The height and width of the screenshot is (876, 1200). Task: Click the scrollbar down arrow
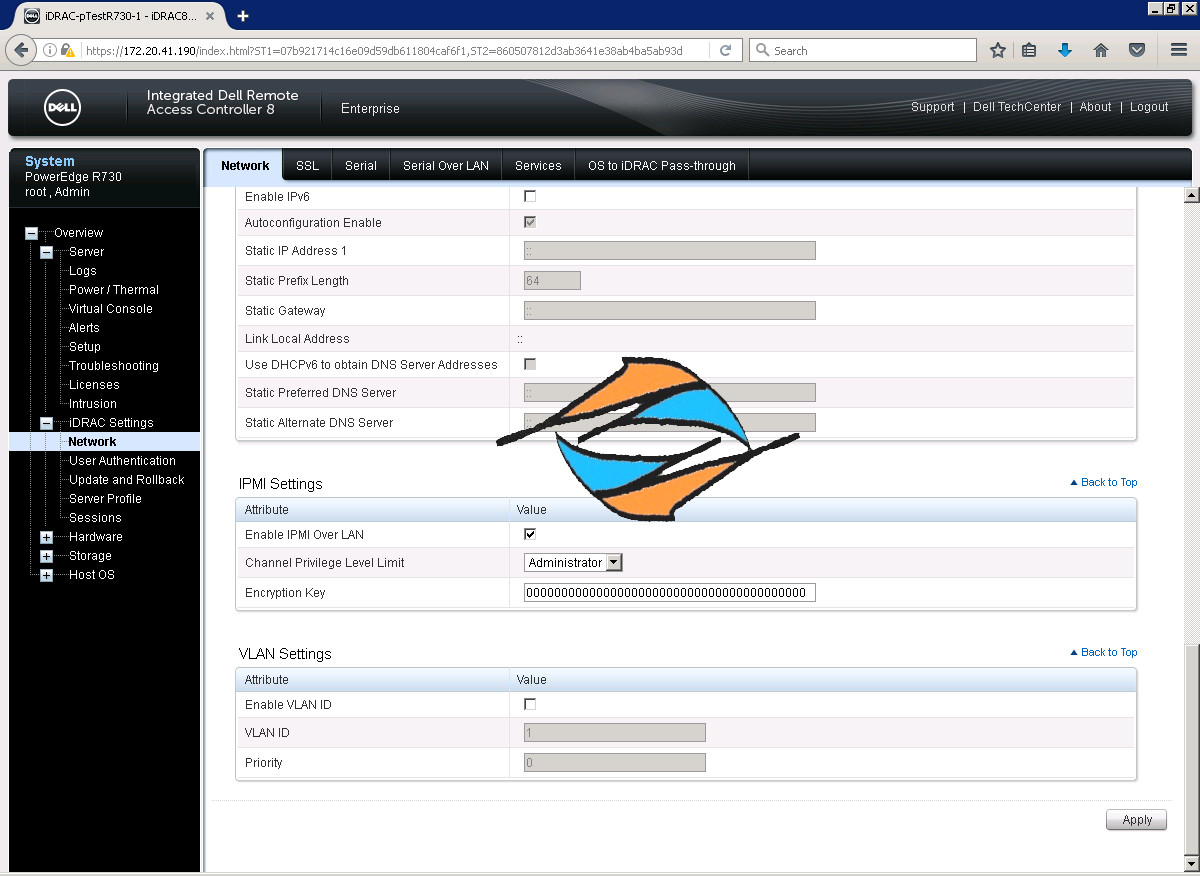(x=1191, y=864)
